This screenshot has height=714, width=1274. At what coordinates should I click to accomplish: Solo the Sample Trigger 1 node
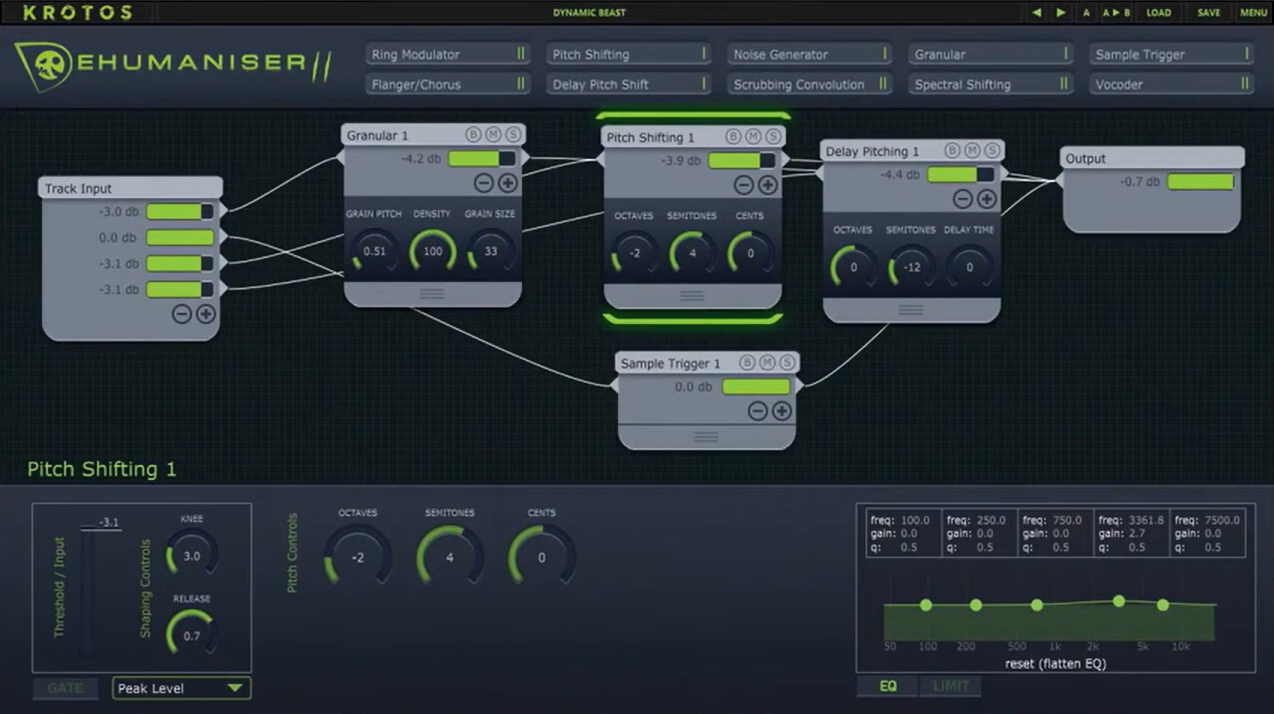pos(787,363)
